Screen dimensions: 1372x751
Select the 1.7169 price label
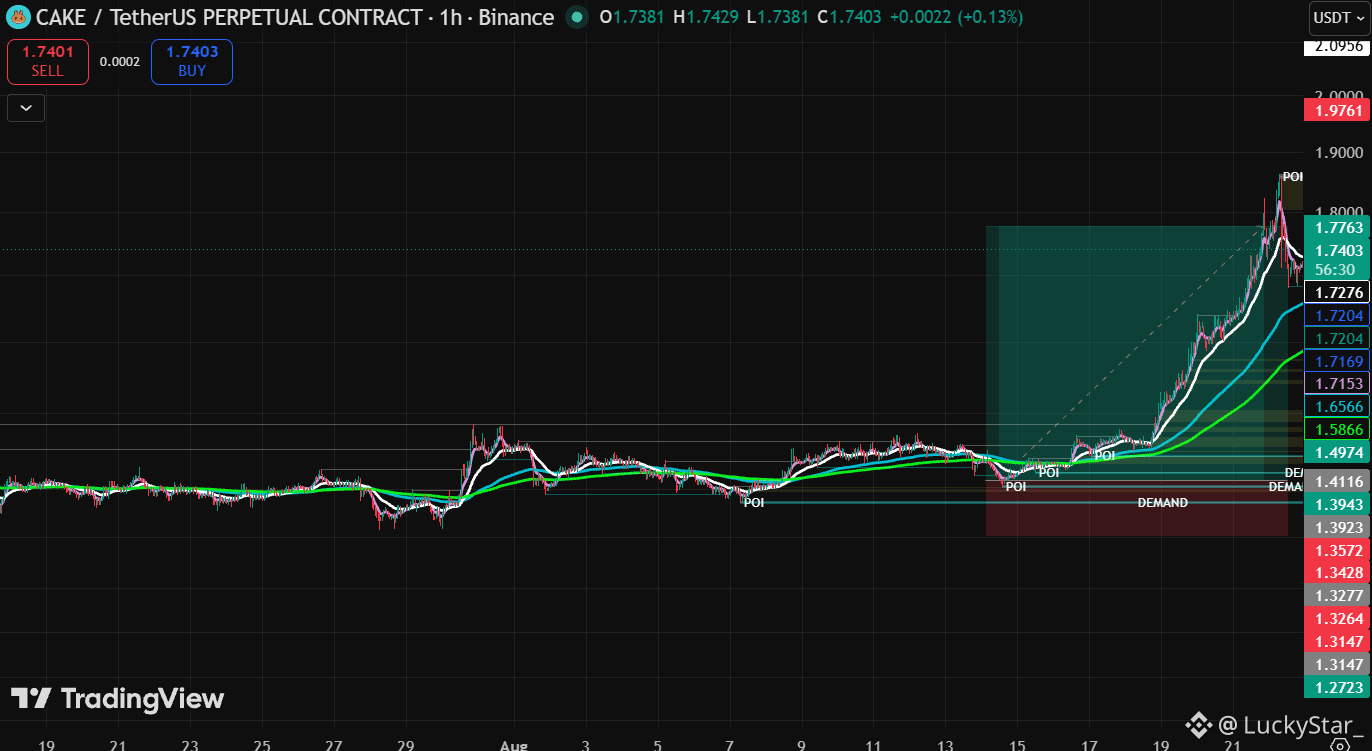point(1339,361)
